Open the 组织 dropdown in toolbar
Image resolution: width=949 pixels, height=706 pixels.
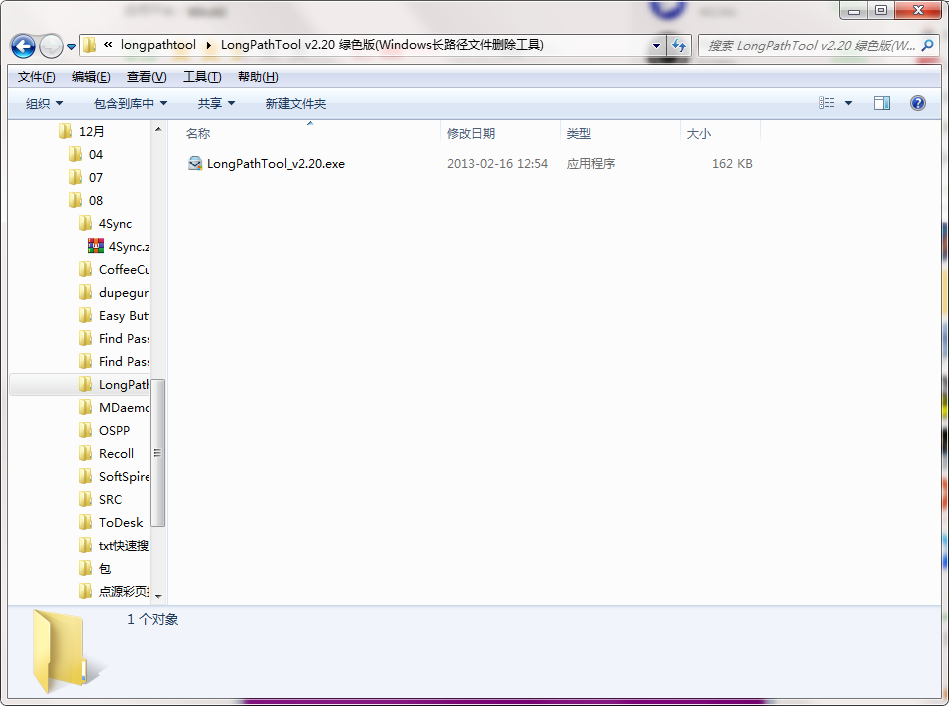pos(44,104)
